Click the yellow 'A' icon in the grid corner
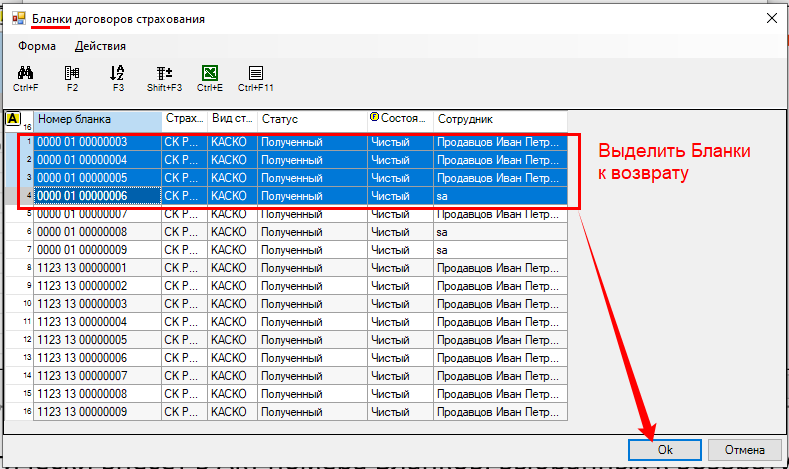This screenshot has height=469, width=789. coord(13,119)
